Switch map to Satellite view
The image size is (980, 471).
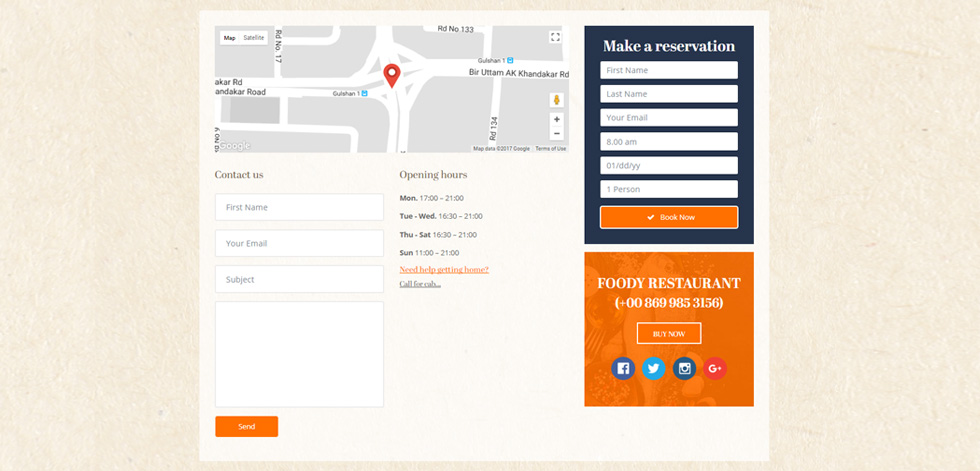pos(254,37)
